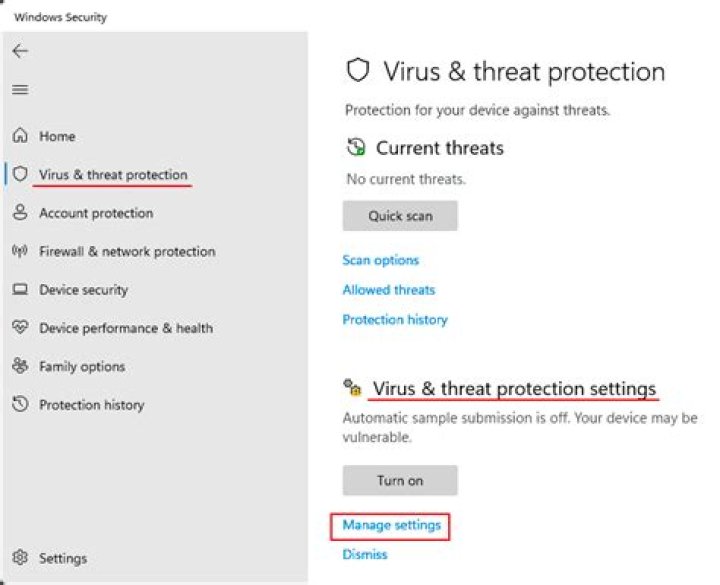
Task: Open Account protection in the sidebar
Action: (x=96, y=213)
